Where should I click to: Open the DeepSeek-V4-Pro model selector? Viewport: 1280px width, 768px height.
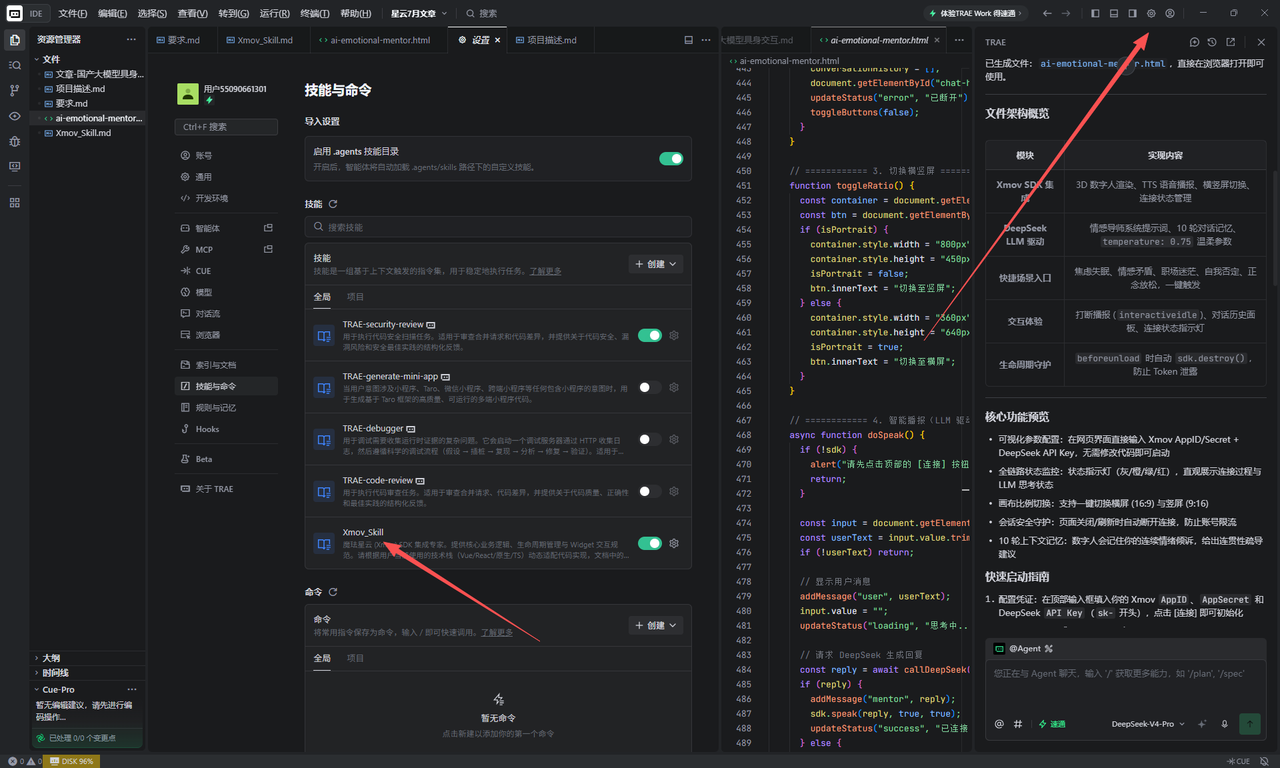(x=1148, y=724)
